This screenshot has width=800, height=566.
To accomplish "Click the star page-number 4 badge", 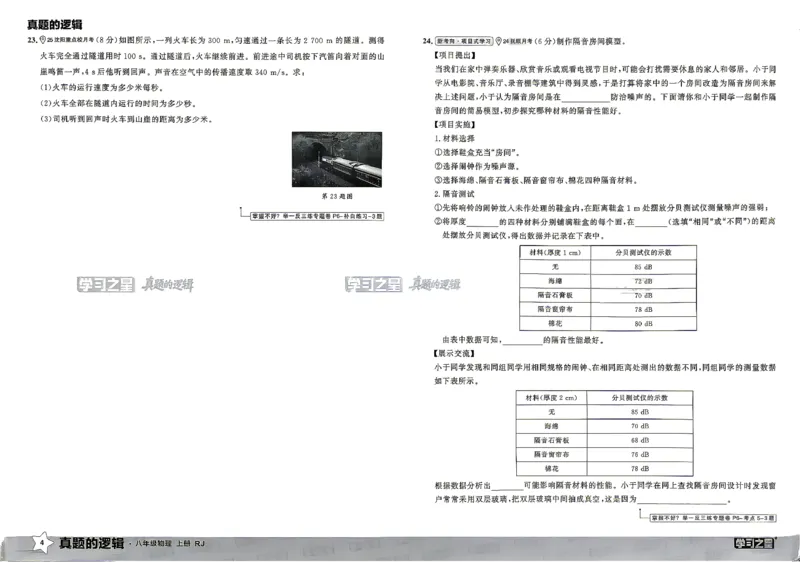I will (42, 543).
